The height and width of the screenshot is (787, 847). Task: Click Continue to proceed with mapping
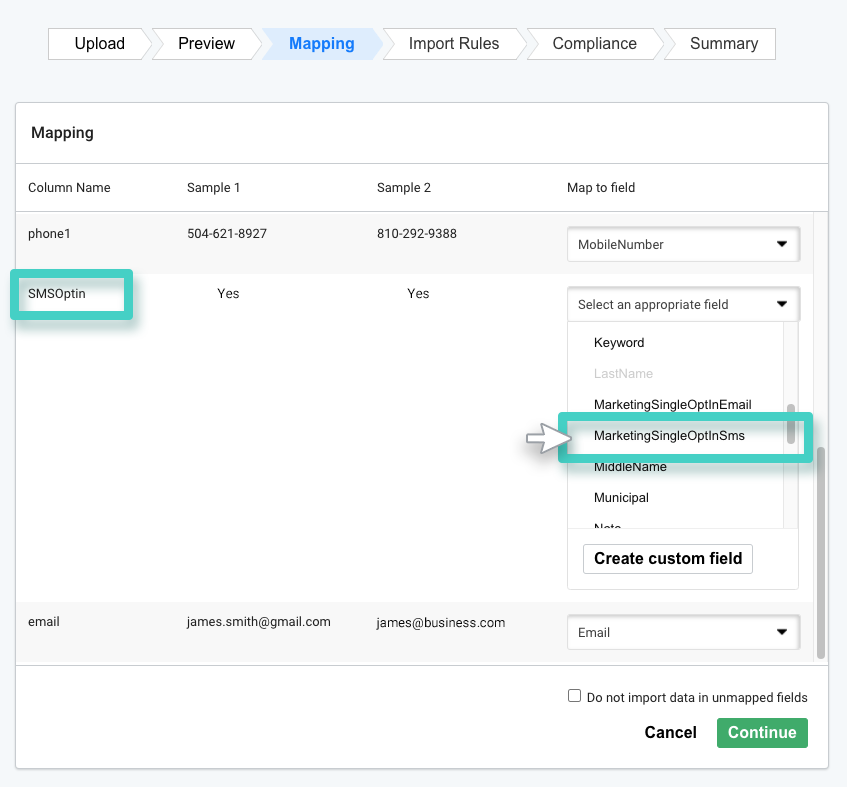762,732
